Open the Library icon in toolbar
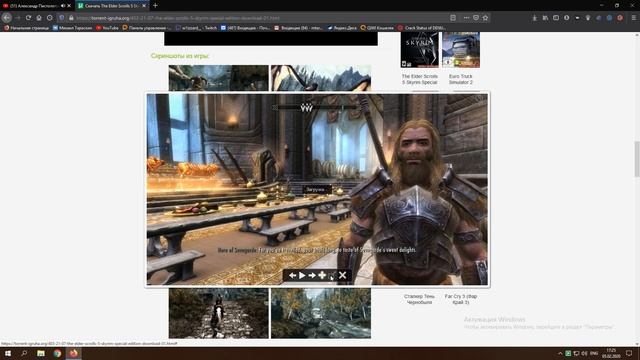This screenshot has width=640, height=360. 545,18
